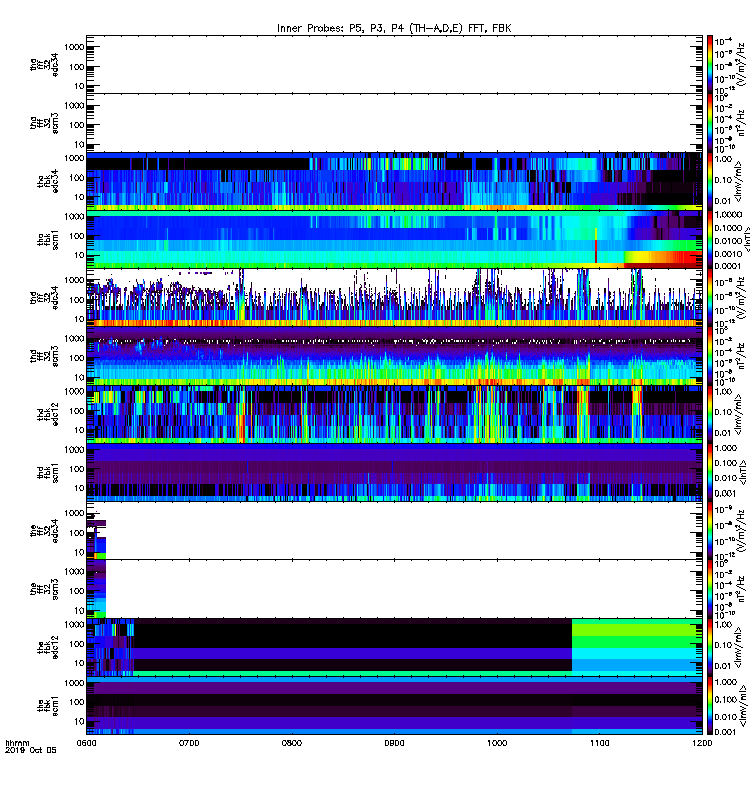Click the <|nT|> unit label beside thd fbk scm1
The width and height of the screenshot is (750, 800).
743,471
